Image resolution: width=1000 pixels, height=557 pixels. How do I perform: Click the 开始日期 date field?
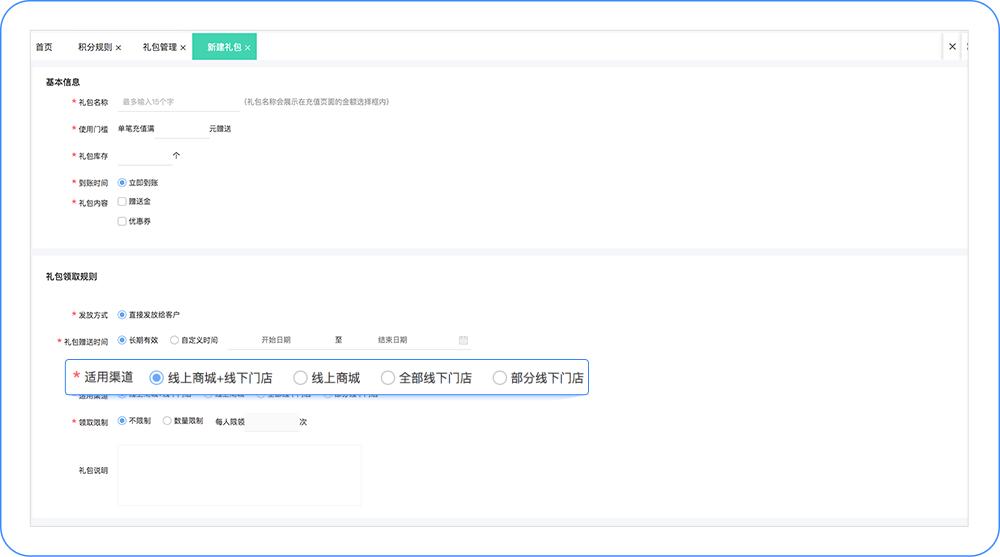[276, 340]
